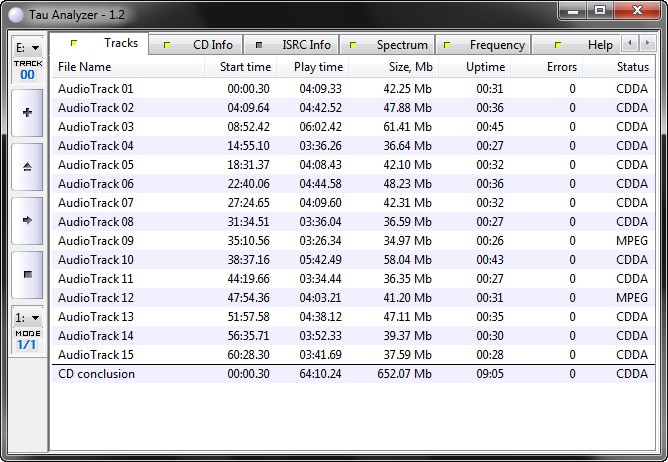Screen dimensions: 668x462
Task: Sort by Play time column header
Action: tap(313, 67)
